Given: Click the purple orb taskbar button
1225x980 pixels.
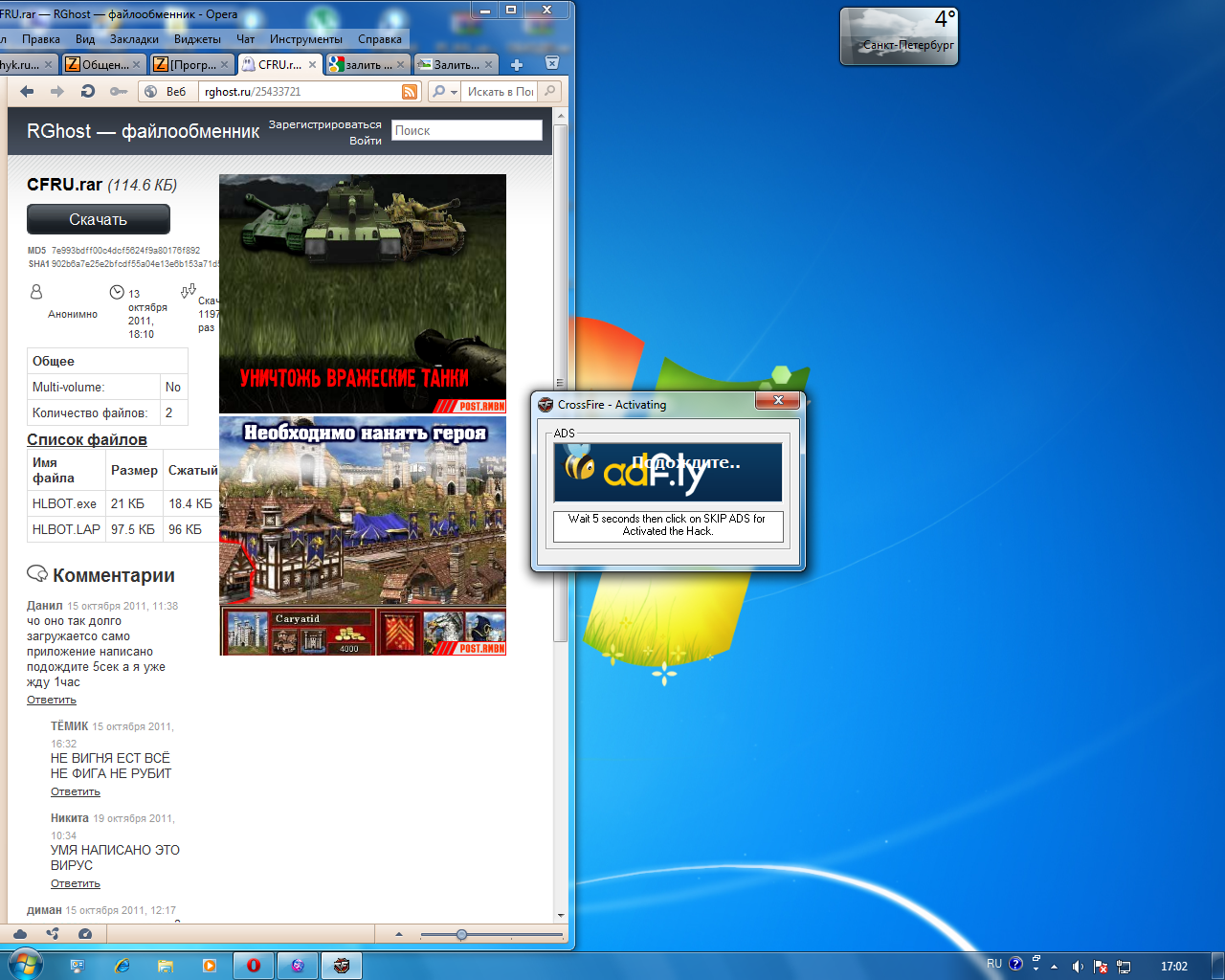Looking at the screenshot, I should pos(298,966).
